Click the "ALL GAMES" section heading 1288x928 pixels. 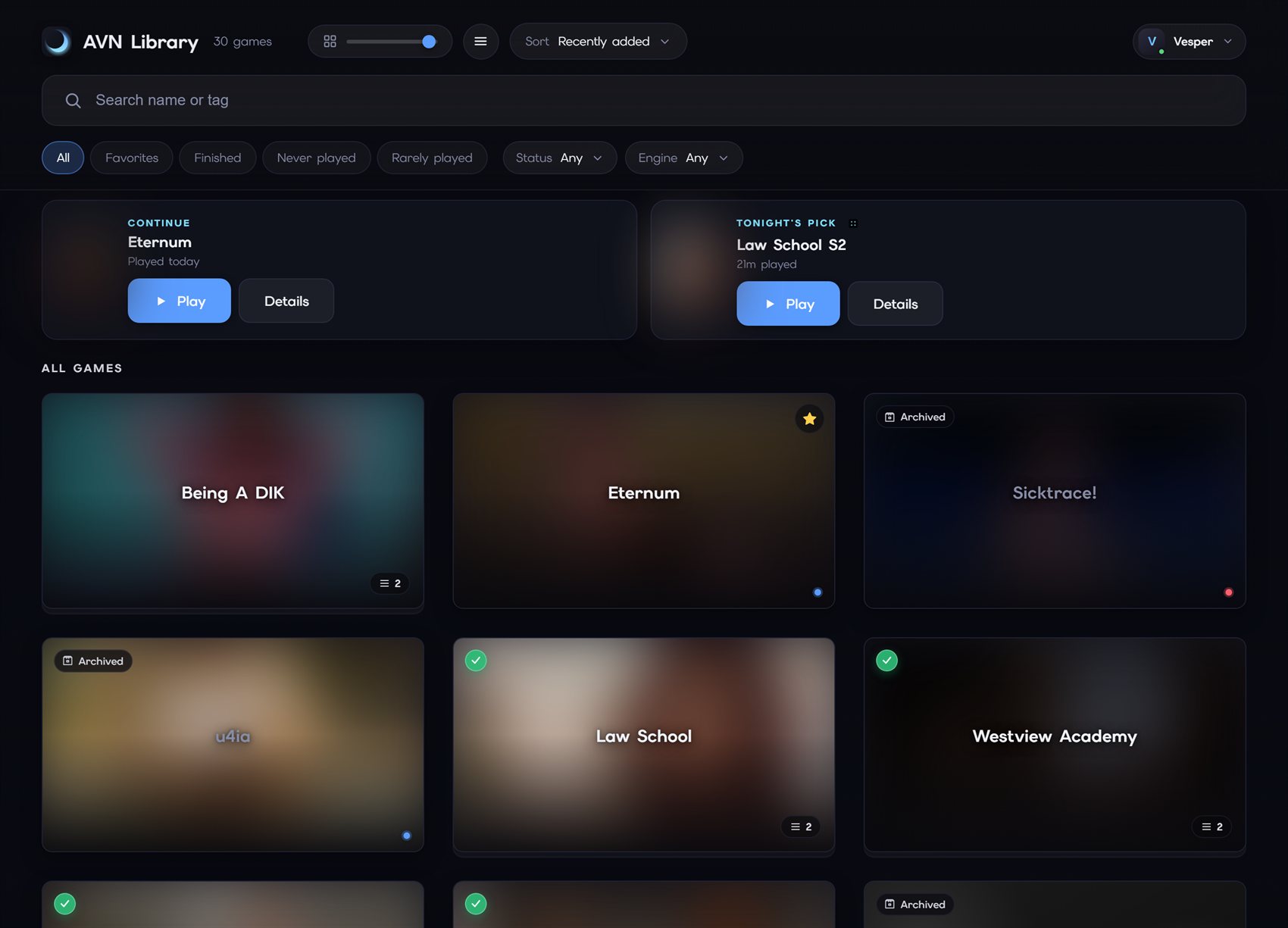[82, 368]
